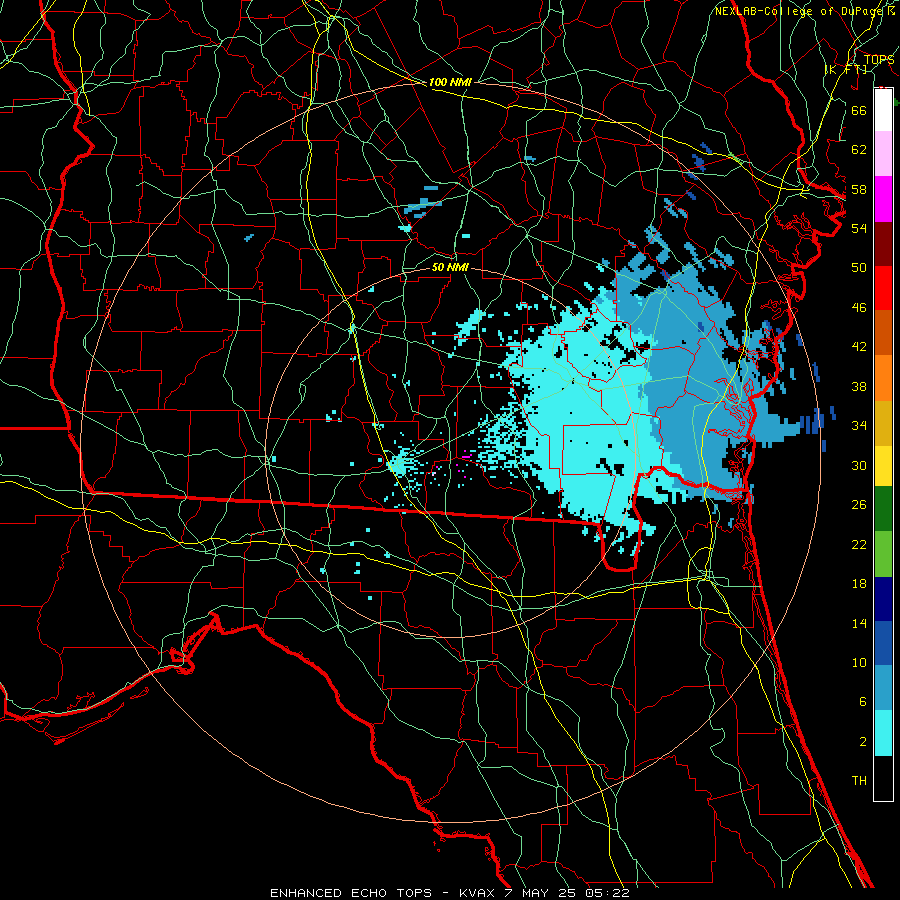
Task: Select the "46" legend value
Action: tap(859, 308)
